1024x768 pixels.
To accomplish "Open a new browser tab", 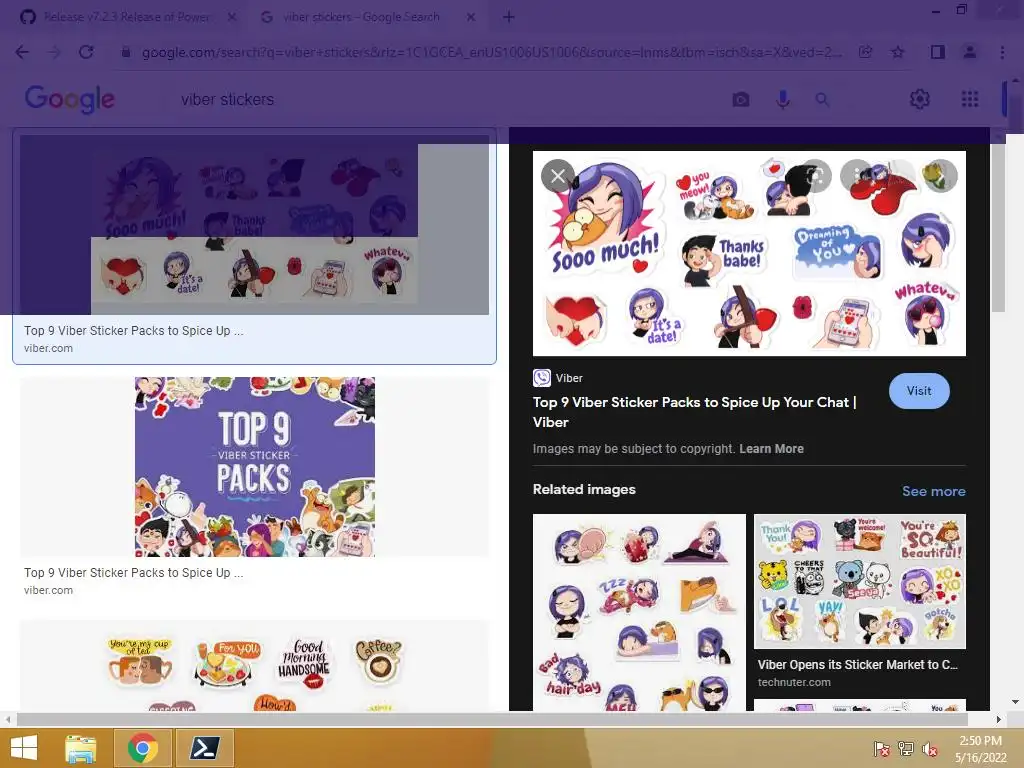I will tap(509, 17).
